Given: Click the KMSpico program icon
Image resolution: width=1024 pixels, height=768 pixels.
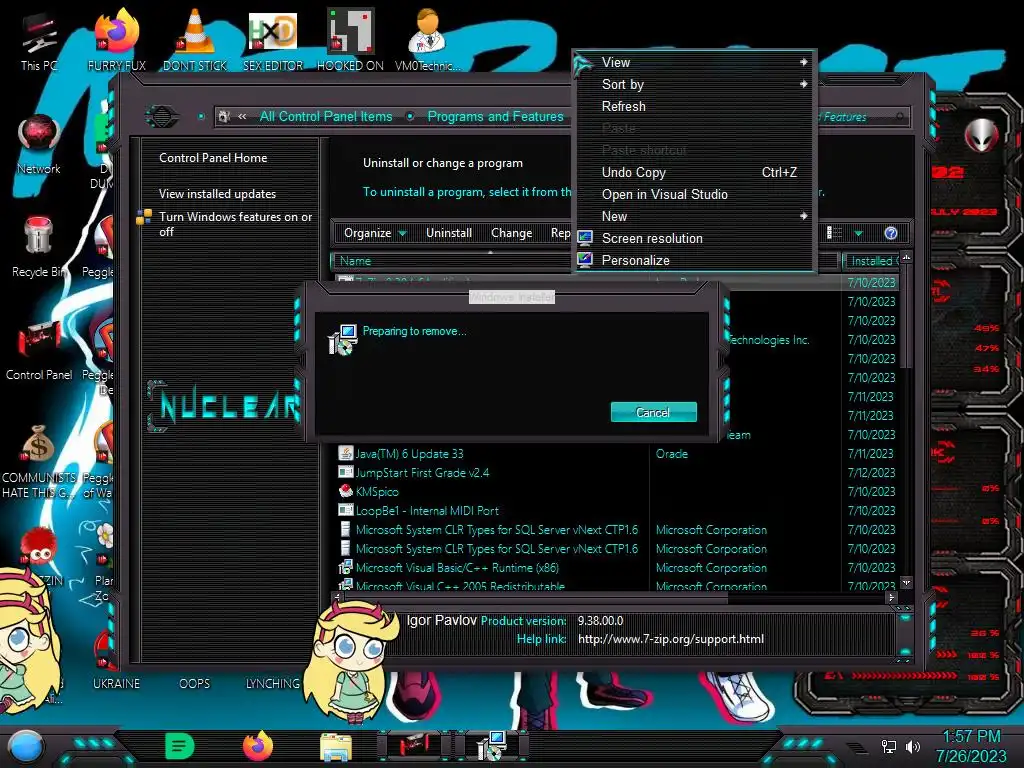Looking at the screenshot, I should click(345, 491).
